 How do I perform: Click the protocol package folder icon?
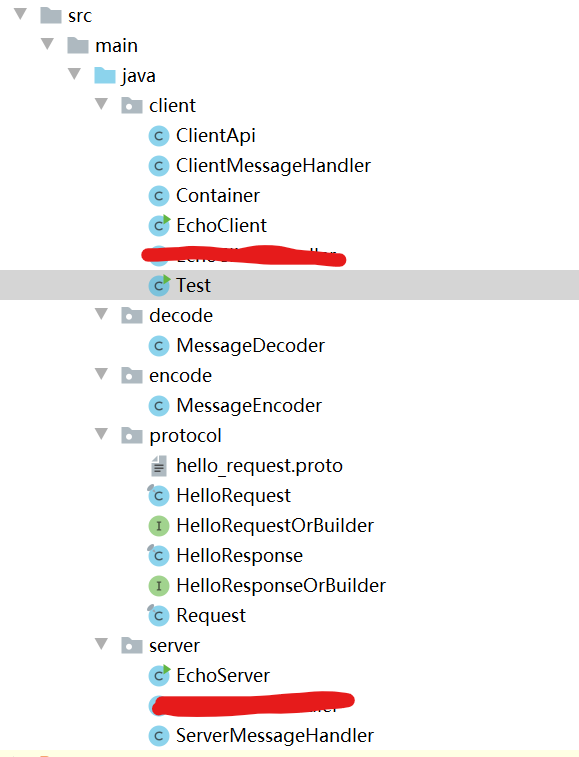131,436
